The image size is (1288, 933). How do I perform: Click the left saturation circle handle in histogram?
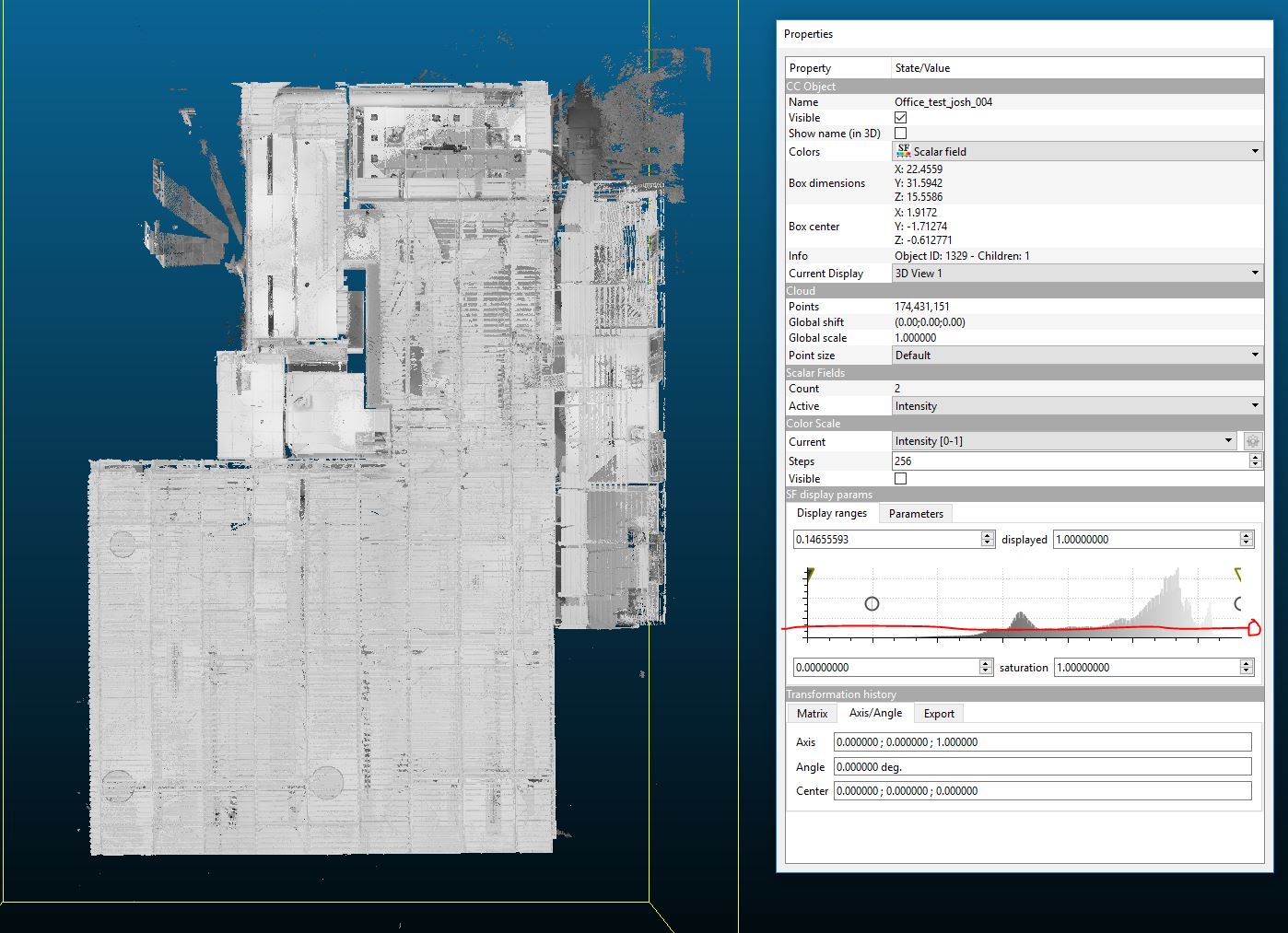point(872,604)
